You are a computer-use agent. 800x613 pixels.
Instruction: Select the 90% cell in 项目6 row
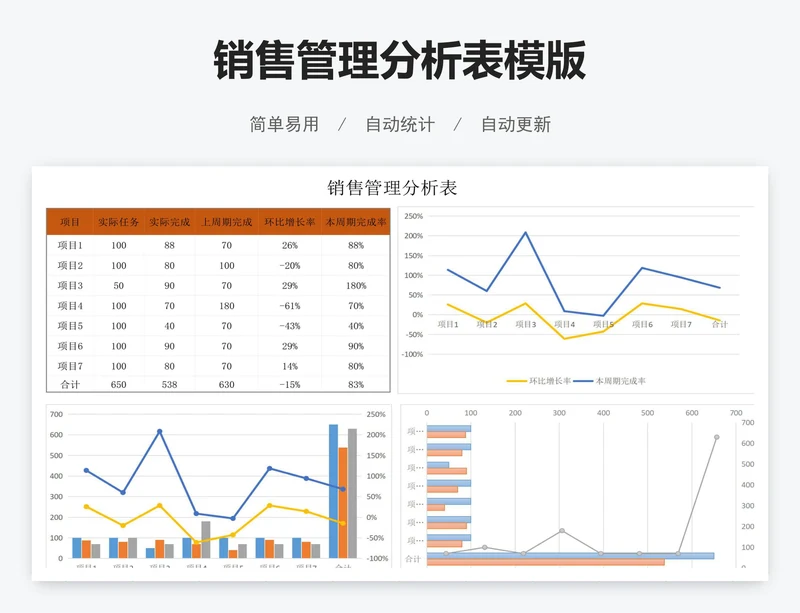(356, 346)
